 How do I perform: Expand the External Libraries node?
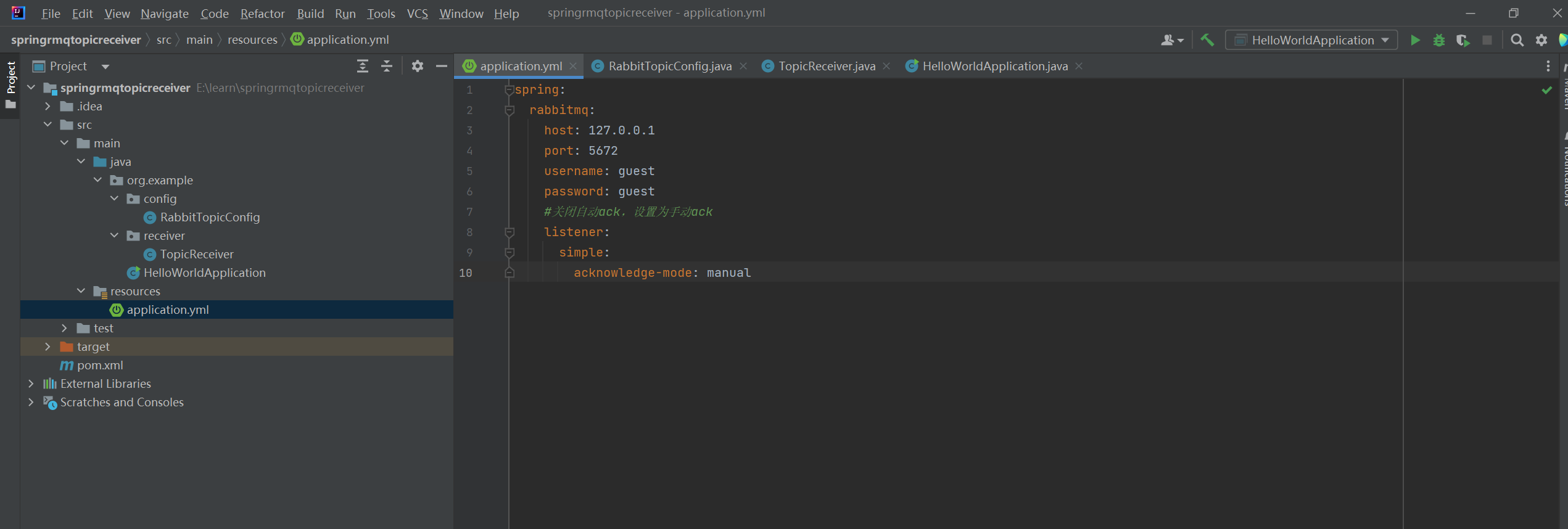coord(31,383)
